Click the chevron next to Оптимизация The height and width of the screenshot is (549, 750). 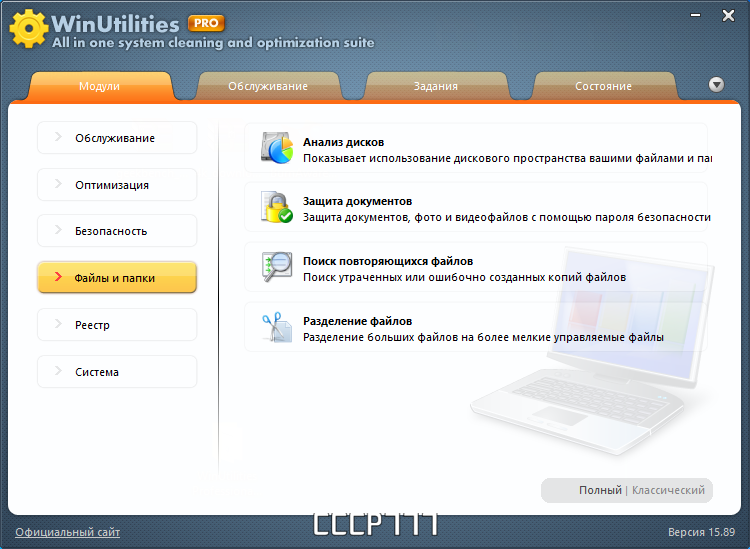pyautogui.click(x=58, y=184)
